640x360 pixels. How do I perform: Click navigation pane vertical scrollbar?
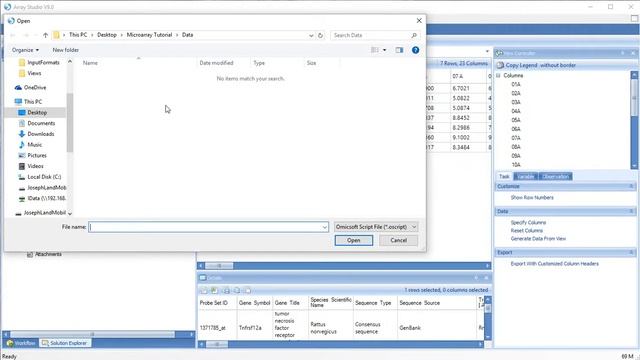coord(70,122)
